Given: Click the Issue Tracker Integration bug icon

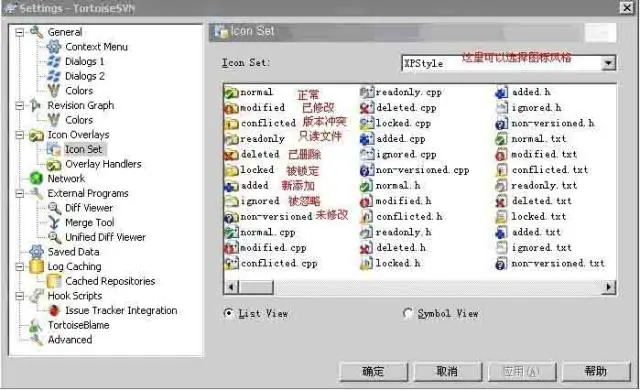Looking at the screenshot, I should tap(54, 310).
